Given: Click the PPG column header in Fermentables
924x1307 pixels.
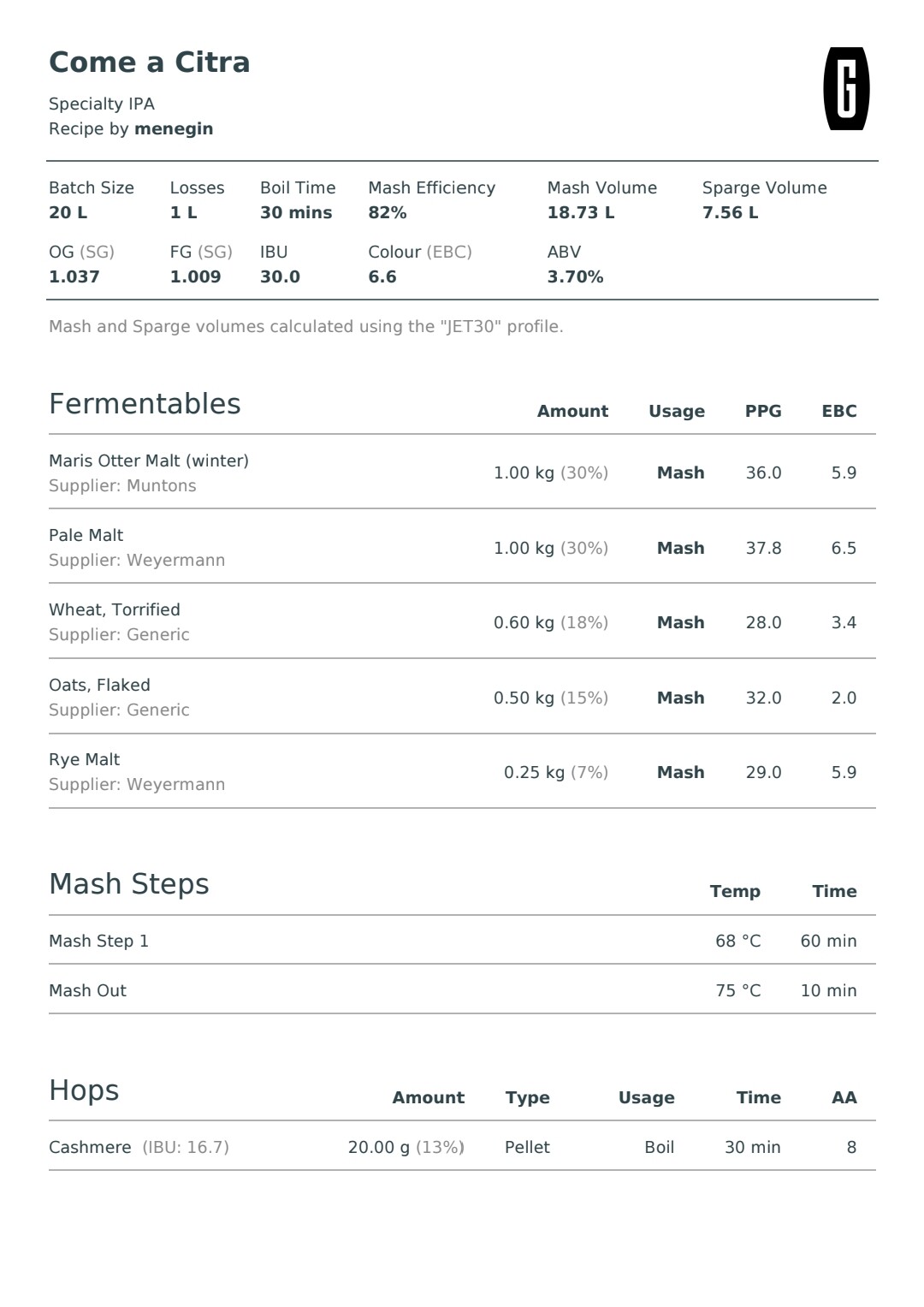Looking at the screenshot, I should point(763,411).
